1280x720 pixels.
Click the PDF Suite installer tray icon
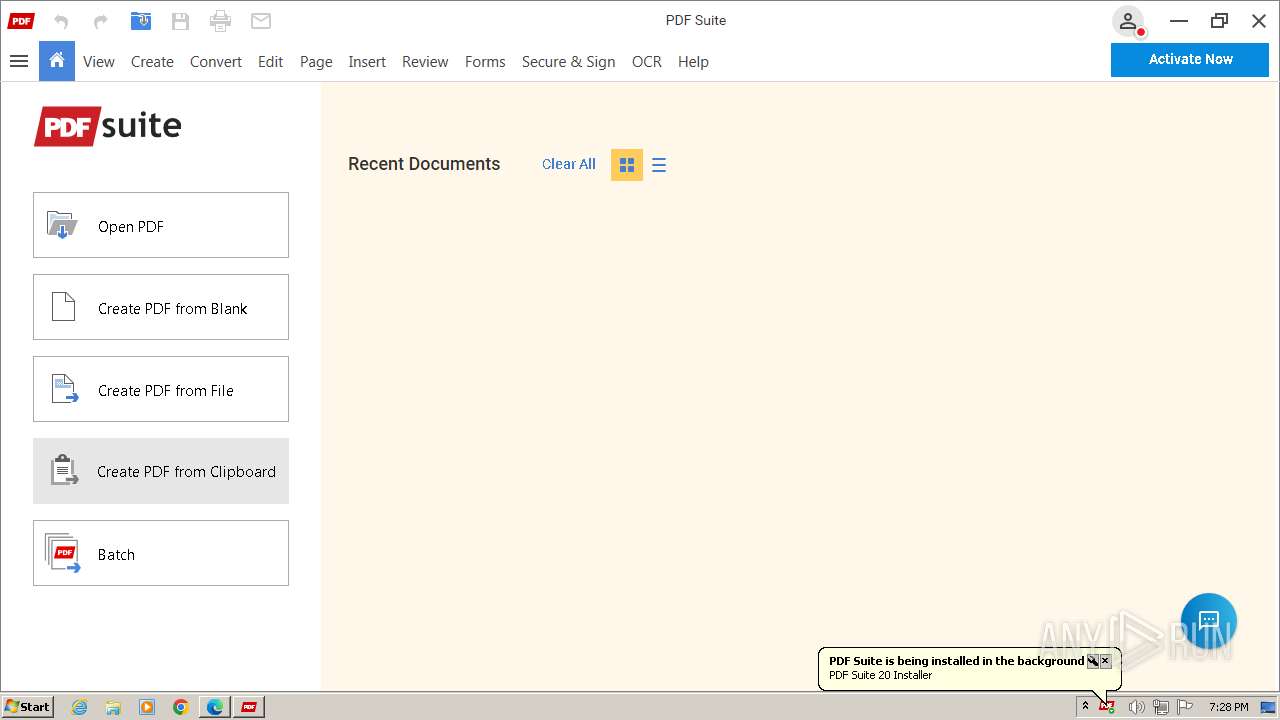tap(1107, 707)
